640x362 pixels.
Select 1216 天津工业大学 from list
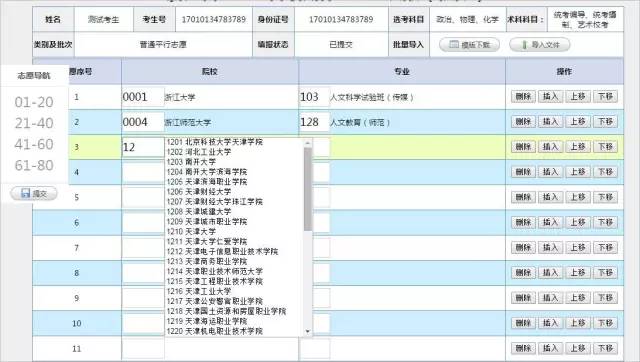tap(199, 291)
